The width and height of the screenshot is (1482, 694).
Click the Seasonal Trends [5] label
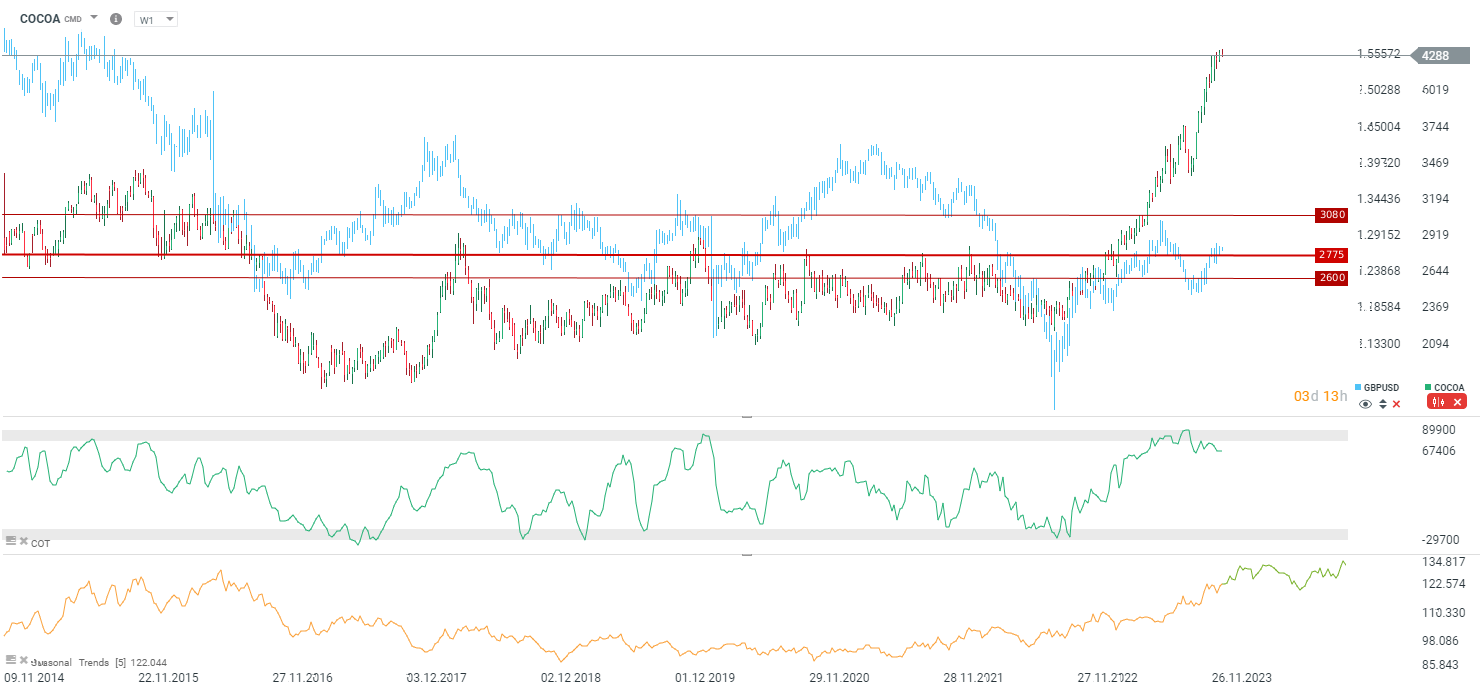77,662
